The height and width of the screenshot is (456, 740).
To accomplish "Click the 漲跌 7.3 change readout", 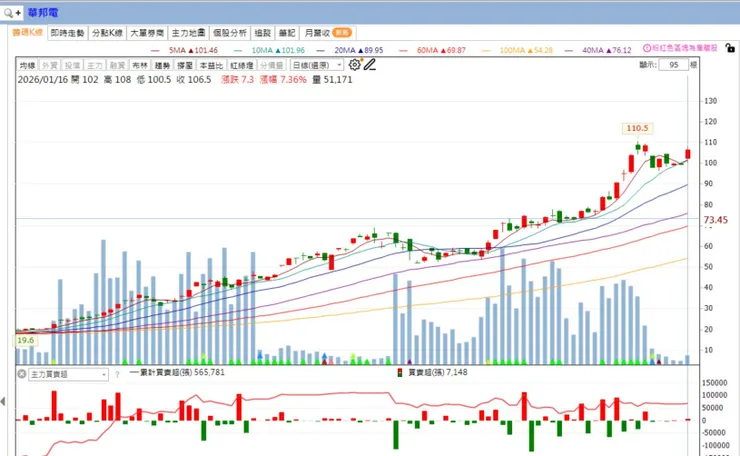I will coord(237,80).
